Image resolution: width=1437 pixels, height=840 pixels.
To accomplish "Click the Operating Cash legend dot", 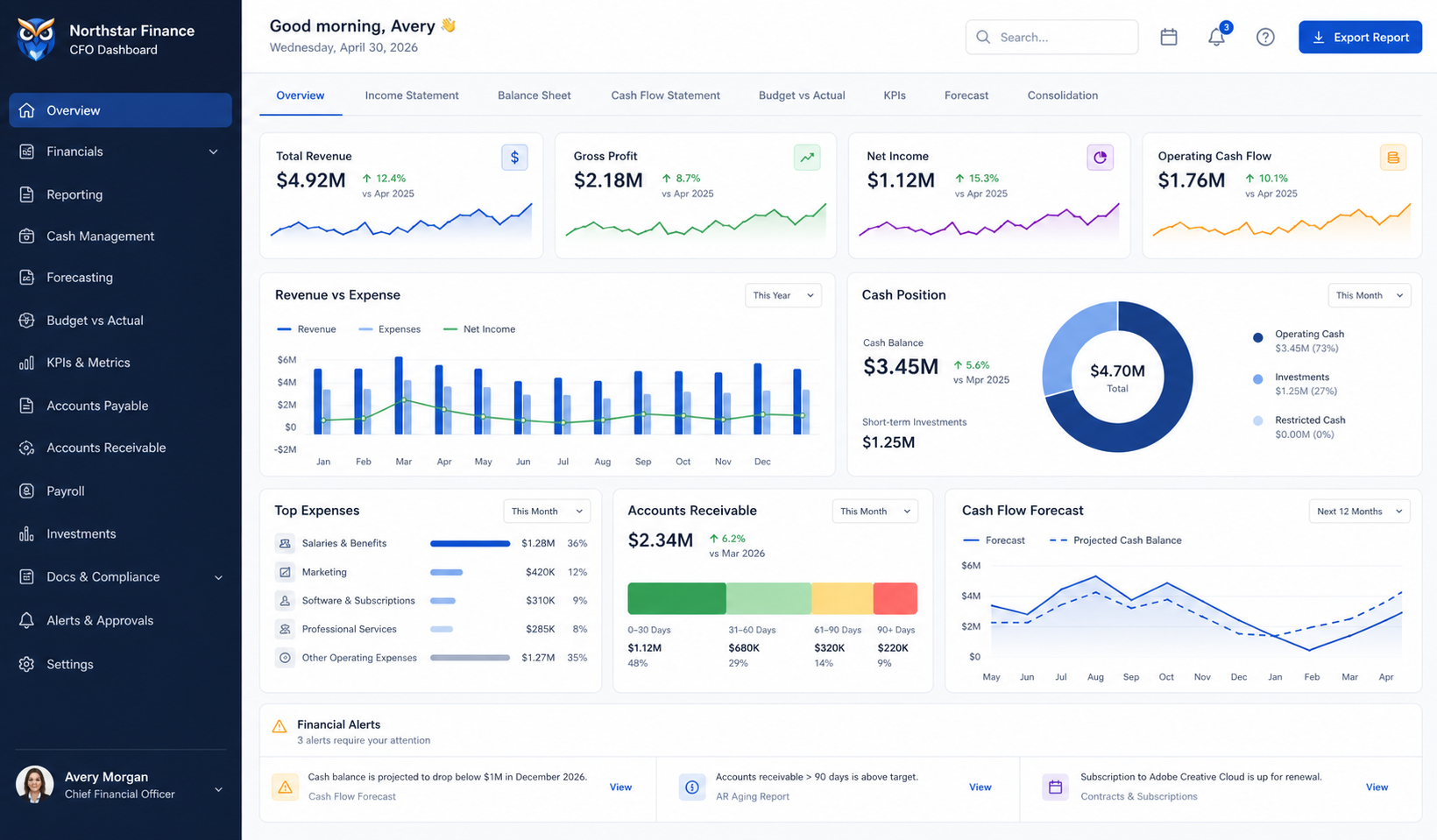I will coord(1258,337).
